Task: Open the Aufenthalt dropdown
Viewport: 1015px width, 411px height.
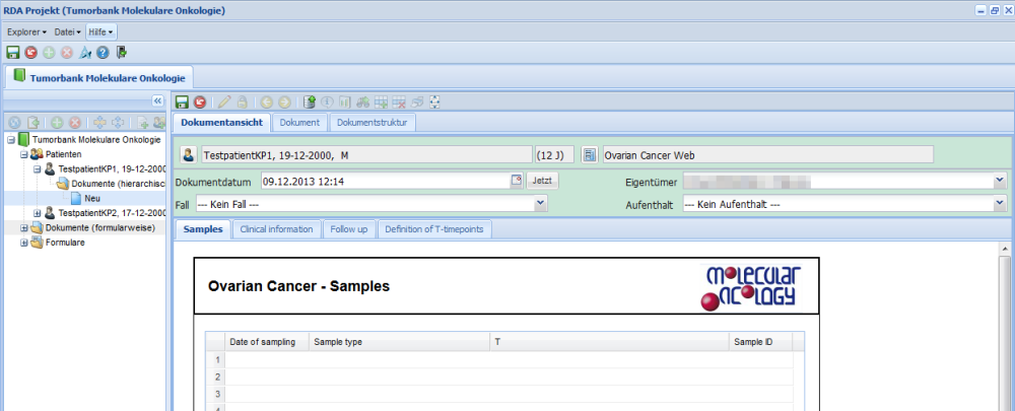Action: [x=999, y=204]
